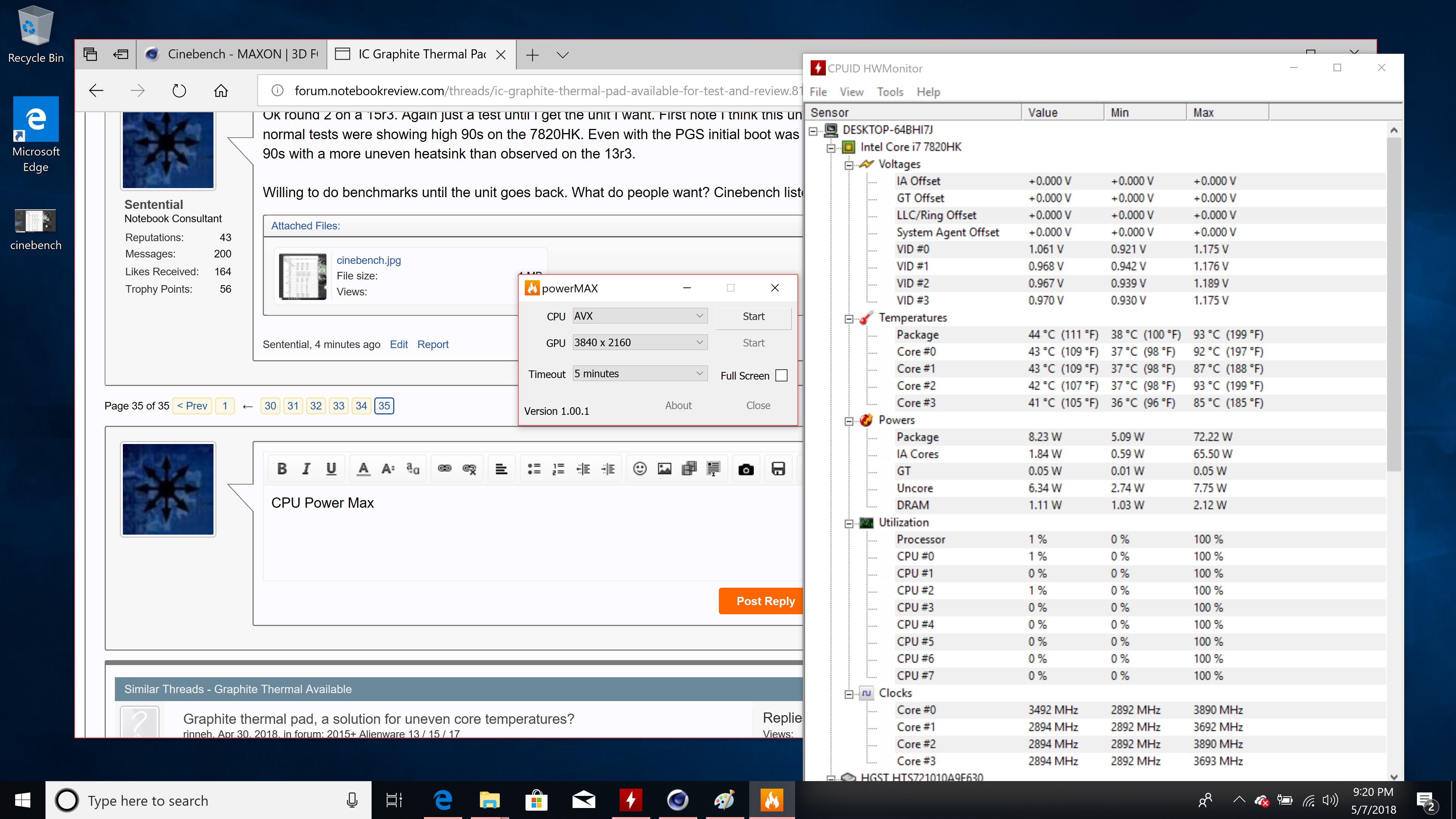Insert an unordered bullet list
Image resolution: width=1456 pixels, height=819 pixels.
click(533, 469)
